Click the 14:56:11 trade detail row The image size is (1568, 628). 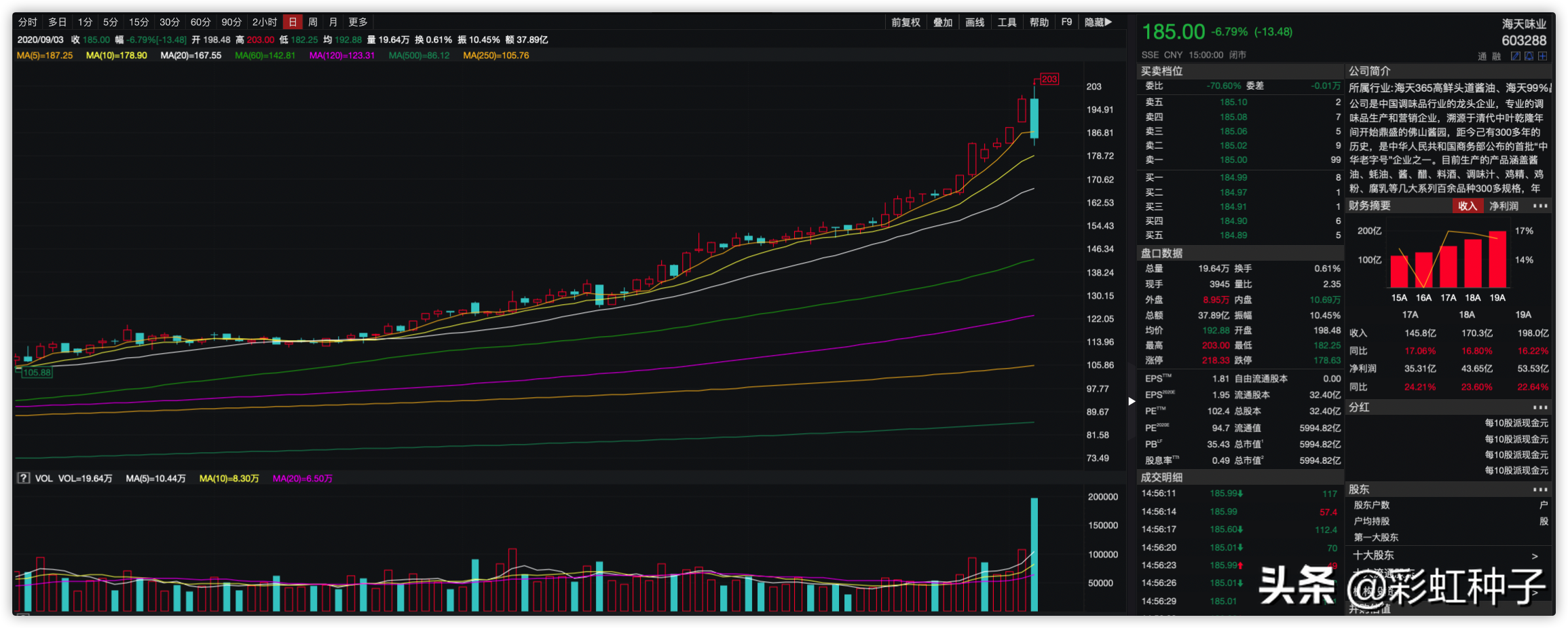[1239, 494]
